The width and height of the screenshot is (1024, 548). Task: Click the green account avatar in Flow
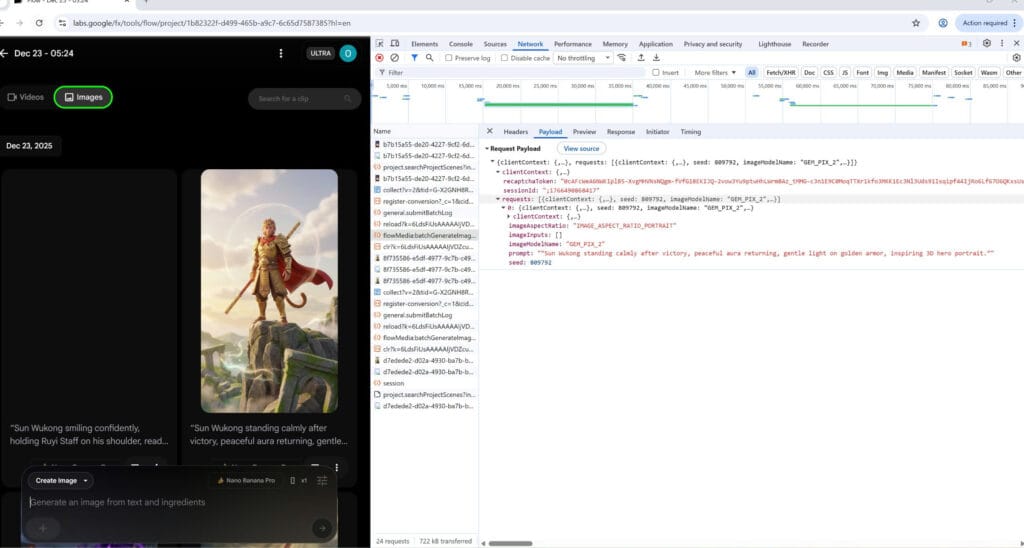pyautogui.click(x=348, y=54)
